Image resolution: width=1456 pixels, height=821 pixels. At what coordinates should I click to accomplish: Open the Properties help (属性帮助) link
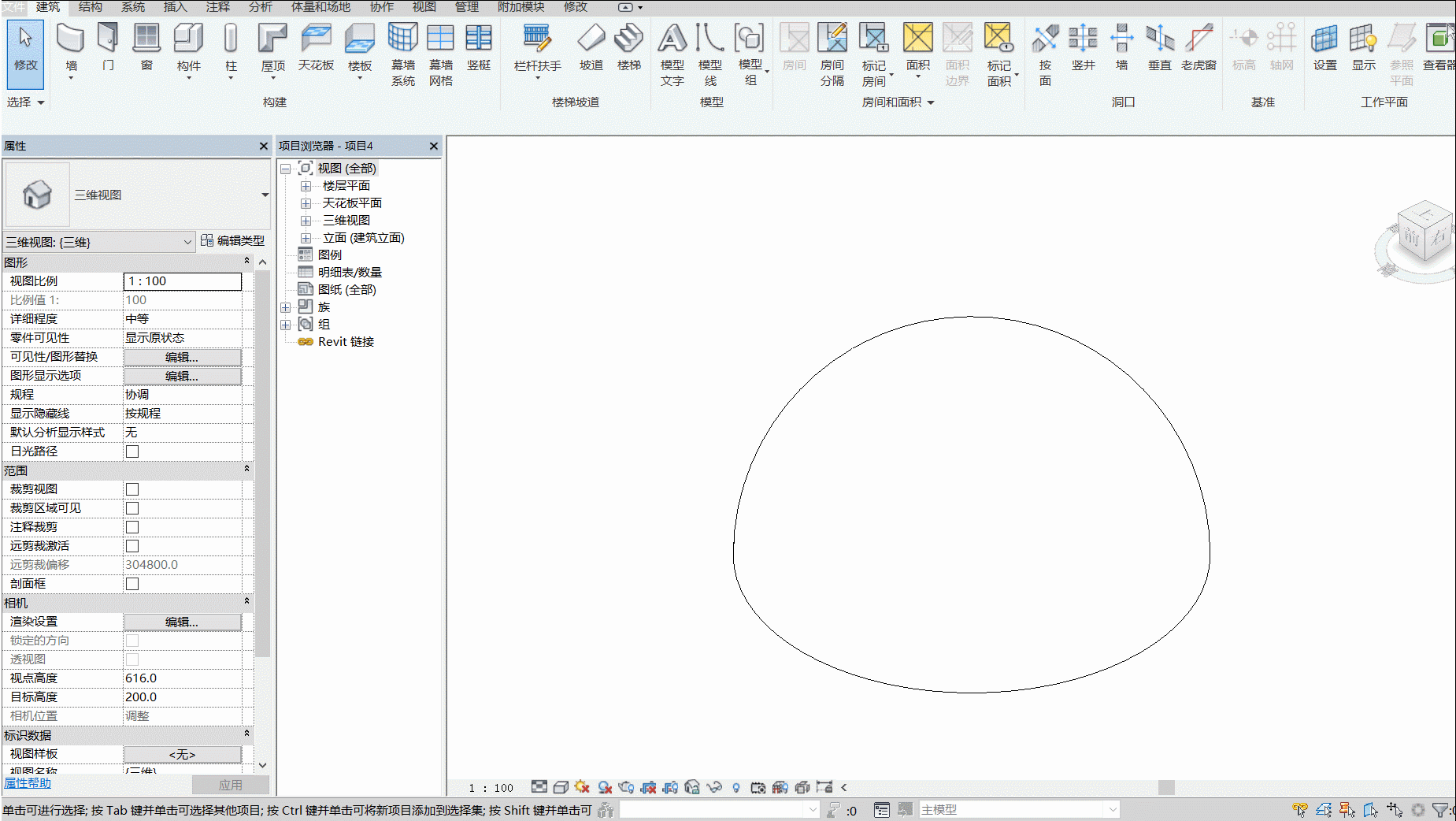tap(28, 783)
